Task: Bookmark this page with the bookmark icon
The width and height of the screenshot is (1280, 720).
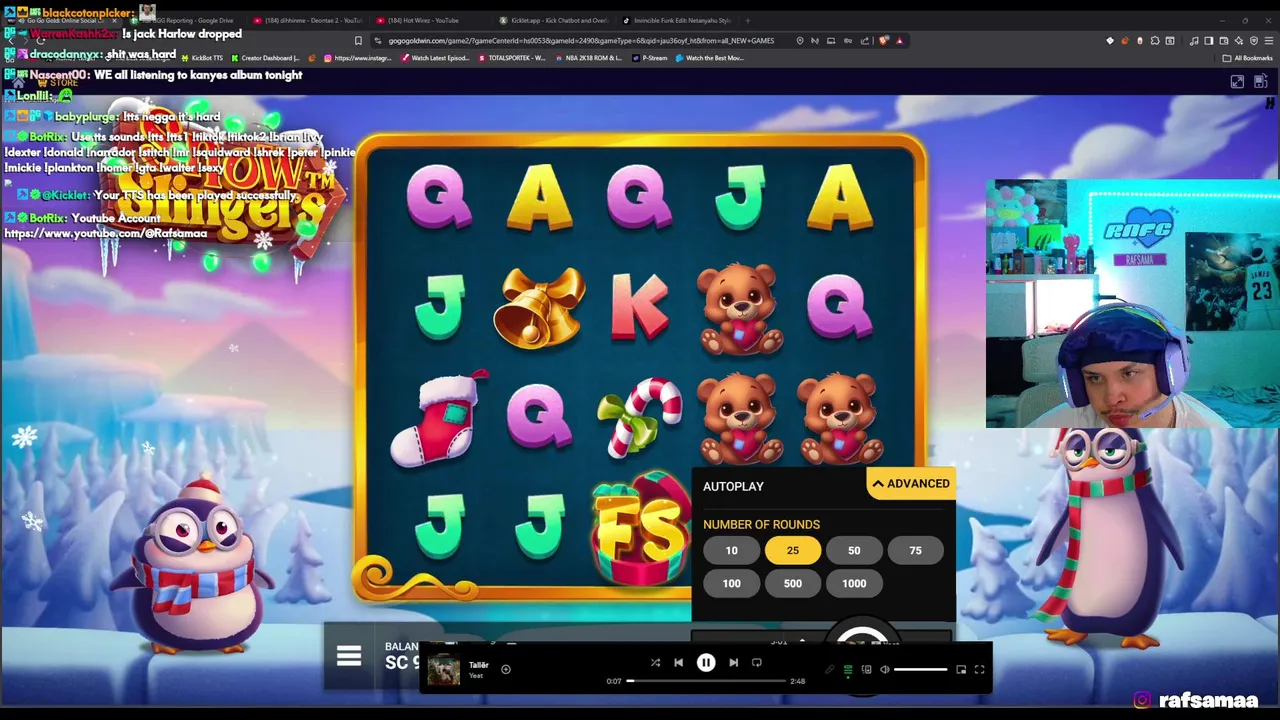Action: point(358,41)
